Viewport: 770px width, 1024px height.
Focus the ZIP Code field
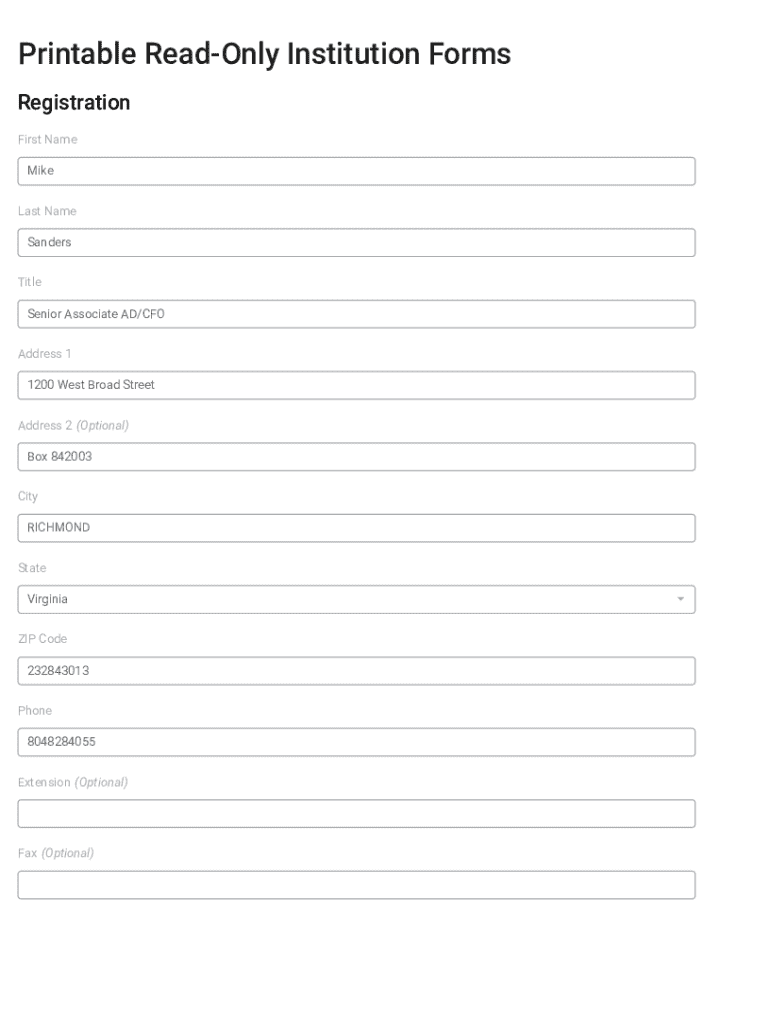[x=356, y=671]
